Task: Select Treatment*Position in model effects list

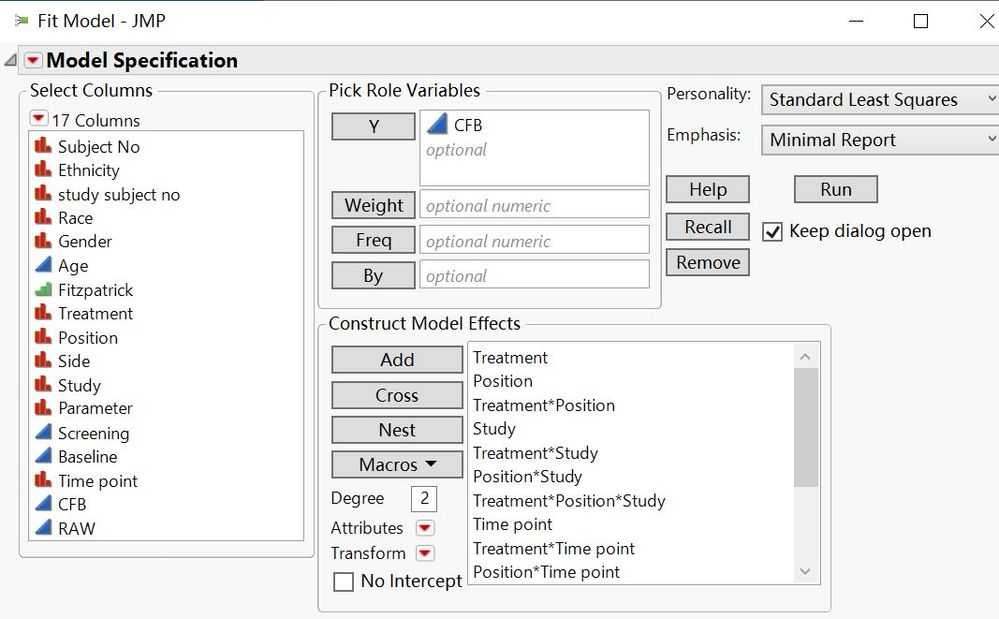Action: pos(544,405)
